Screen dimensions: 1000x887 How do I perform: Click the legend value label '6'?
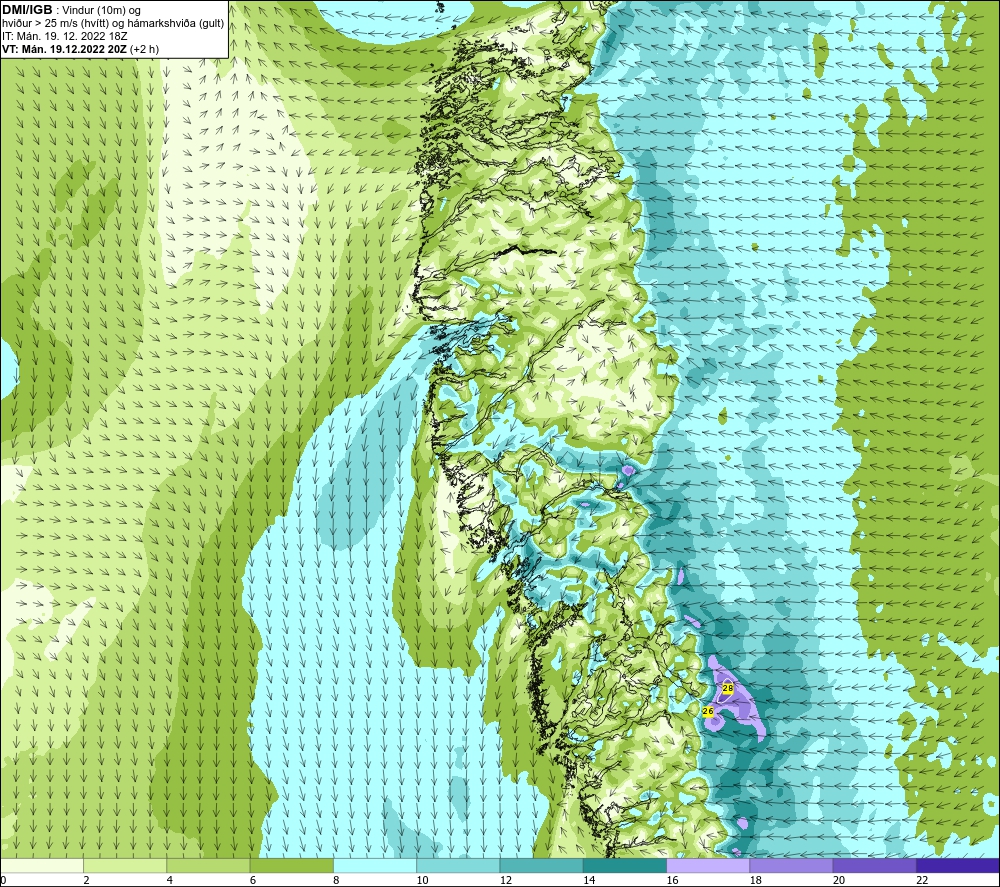(x=253, y=880)
